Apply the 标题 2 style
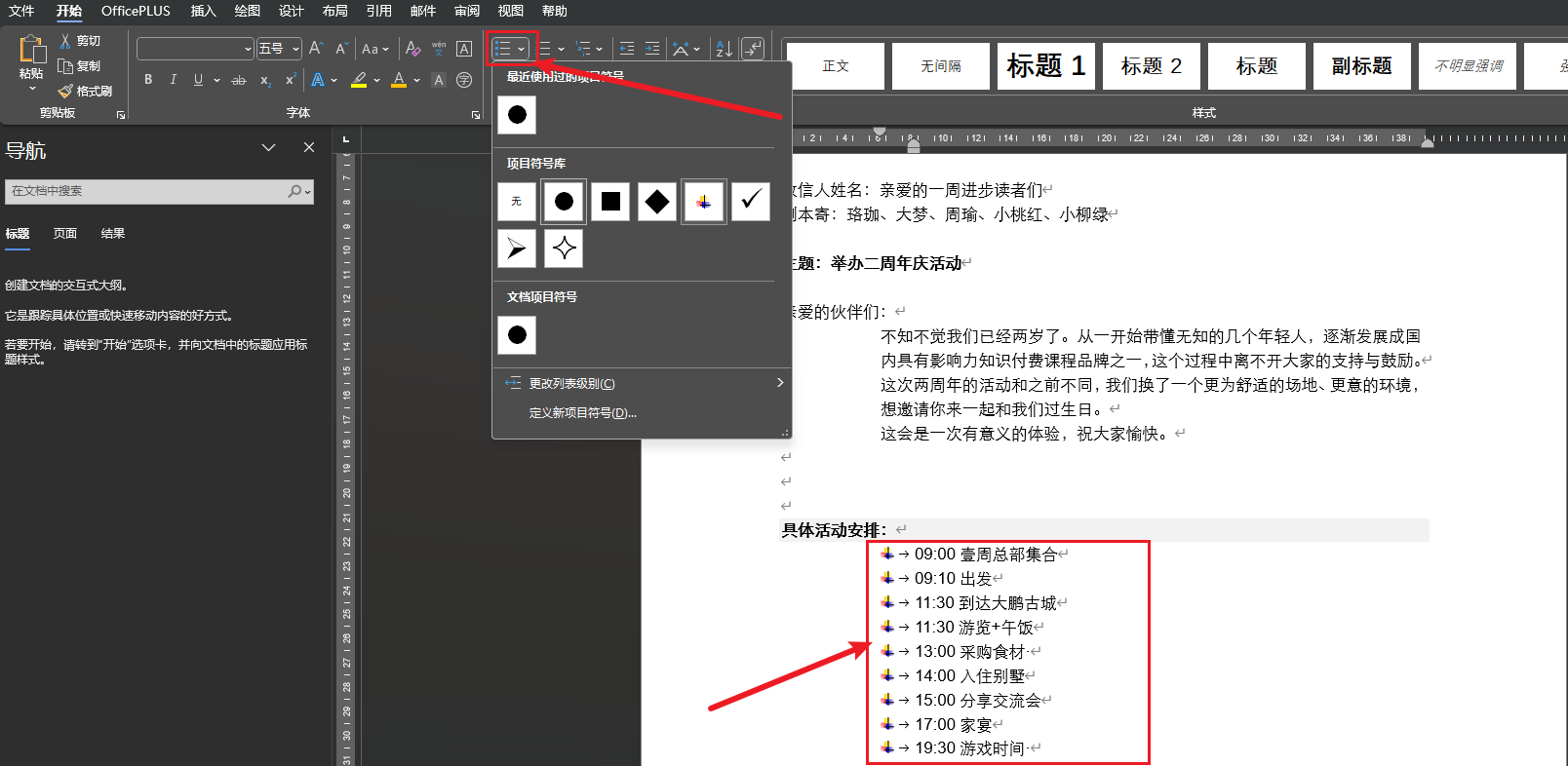Viewport: 1568px width, 766px height. 1152,66
